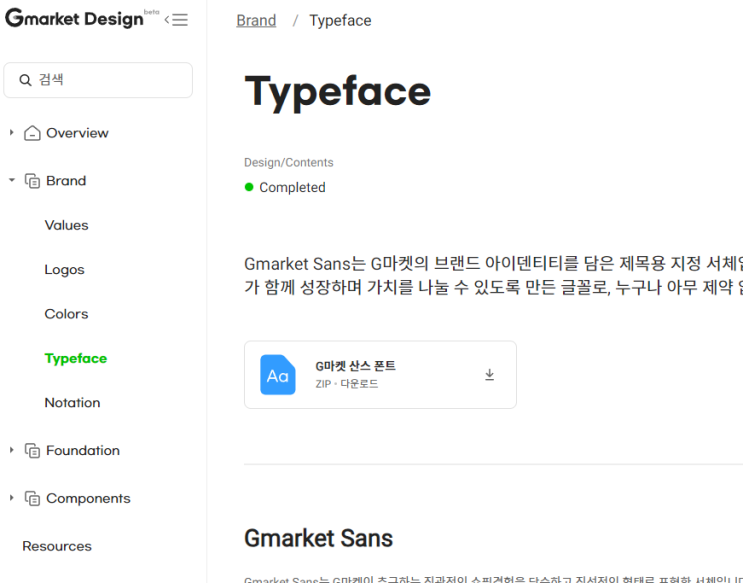Focus the 검색 search field

point(98,80)
